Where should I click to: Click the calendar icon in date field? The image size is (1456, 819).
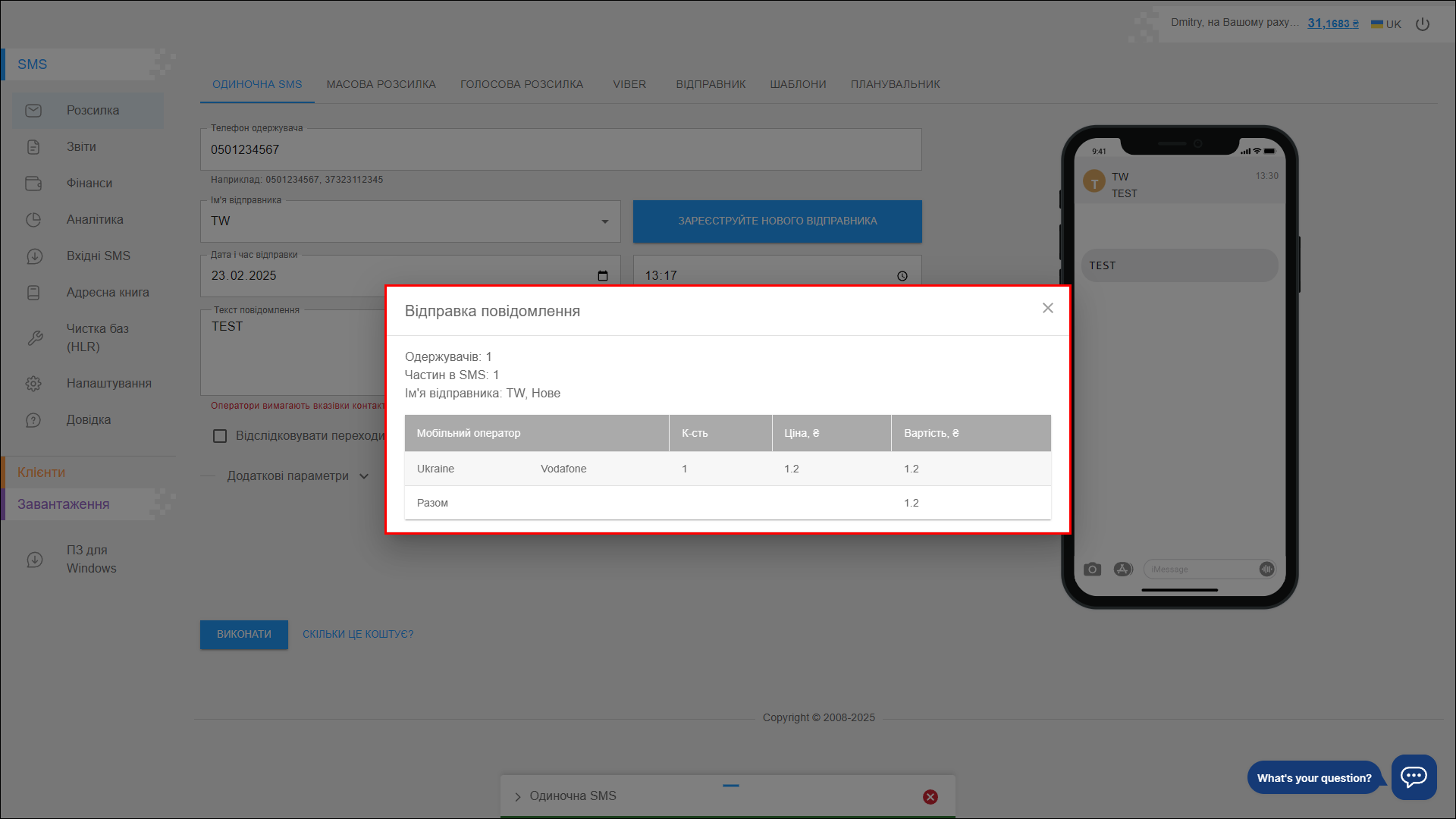(x=603, y=276)
